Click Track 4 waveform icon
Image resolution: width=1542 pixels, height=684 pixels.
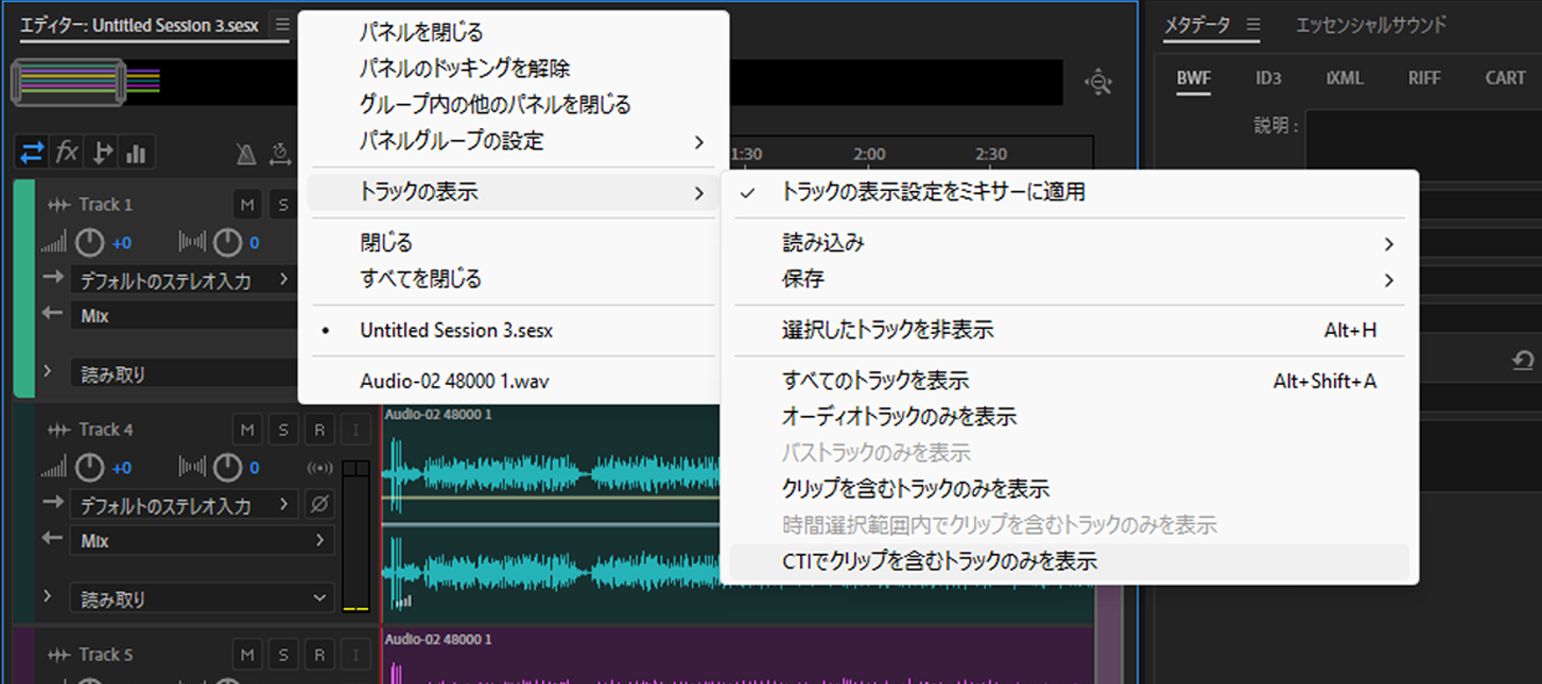coord(58,430)
